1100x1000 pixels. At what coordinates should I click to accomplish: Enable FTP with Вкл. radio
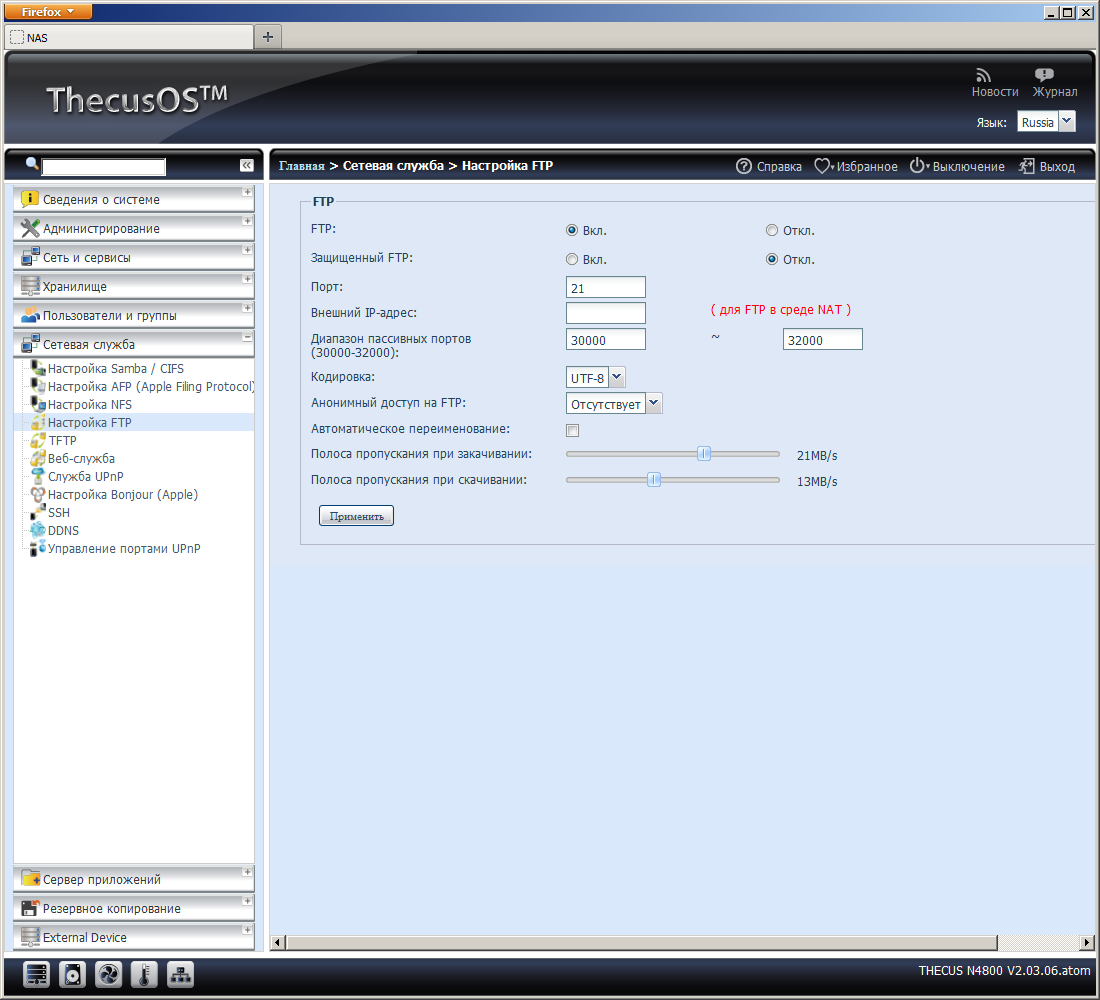coord(572,230)
